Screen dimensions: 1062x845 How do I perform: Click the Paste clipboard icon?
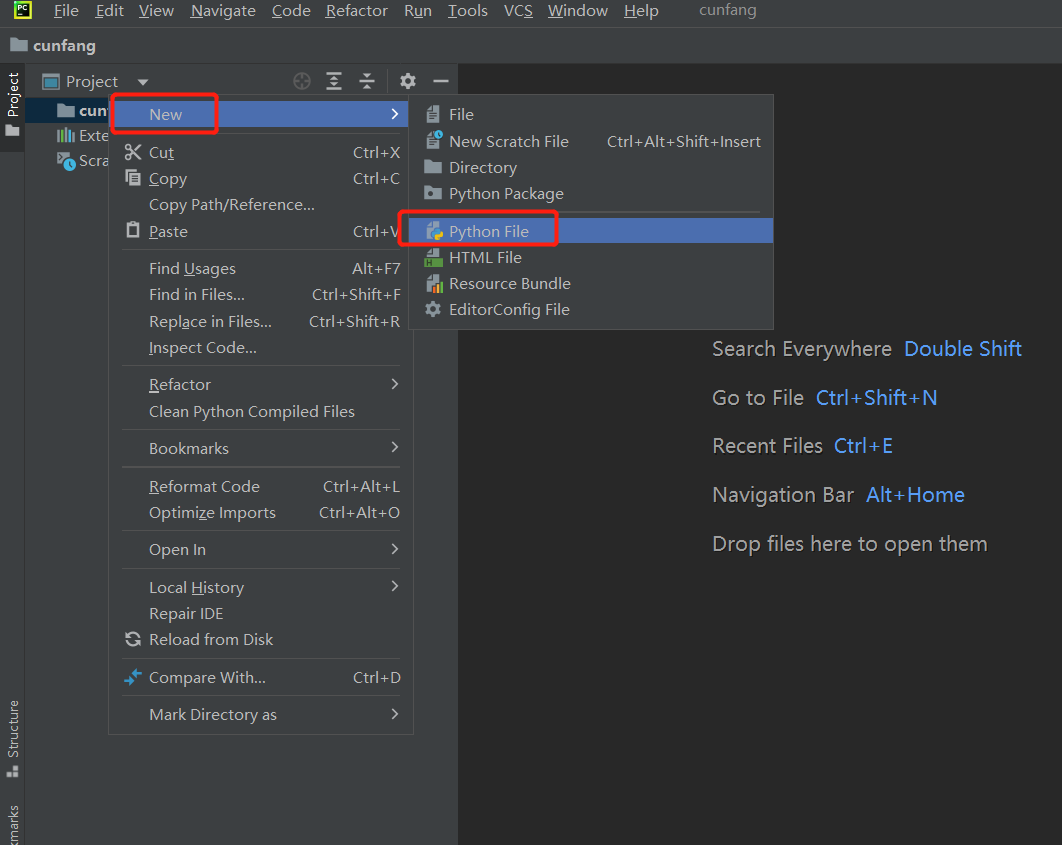coord(133,230)
